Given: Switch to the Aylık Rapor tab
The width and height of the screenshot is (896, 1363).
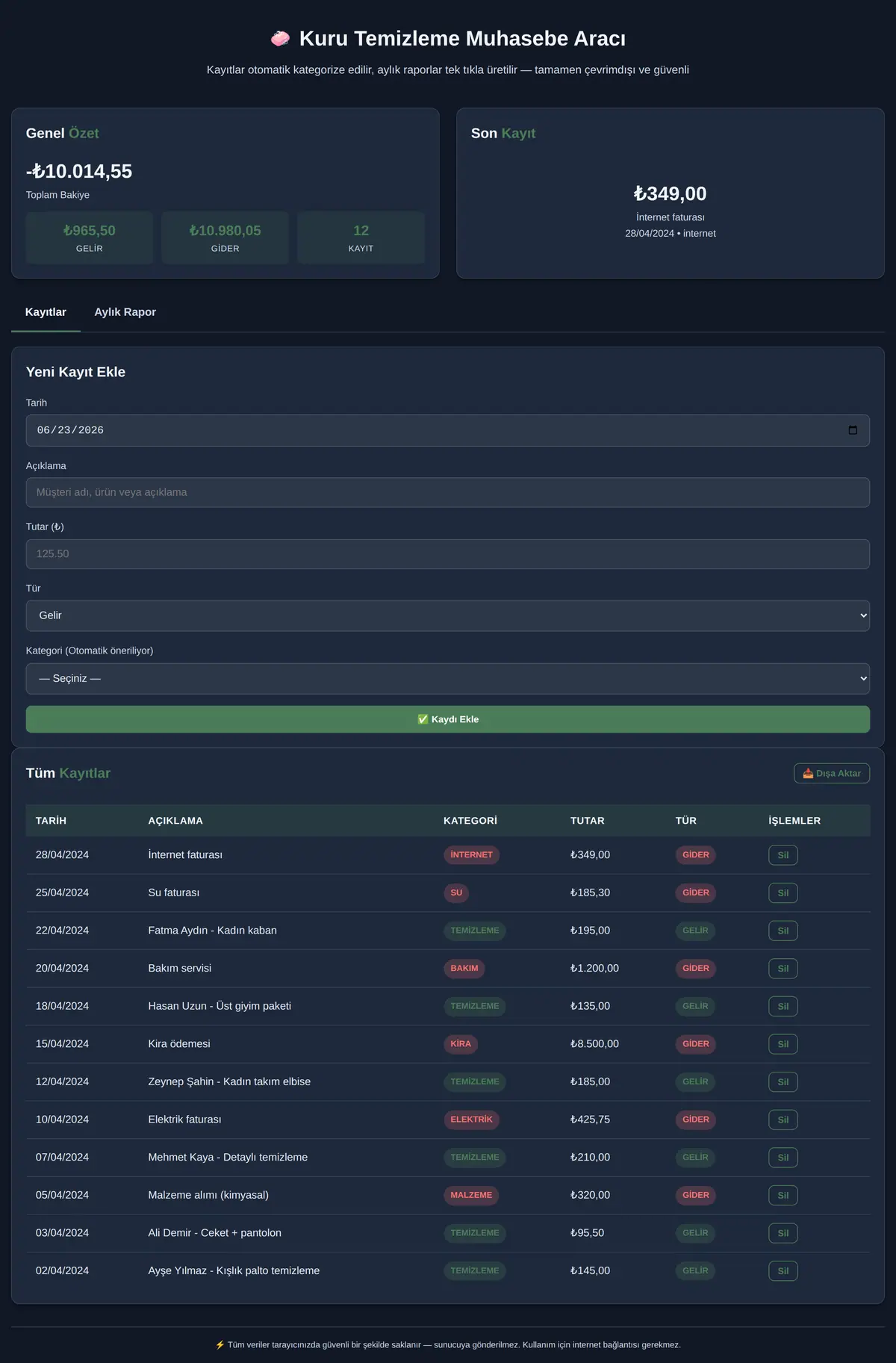Looking at the screenshot, I should [125, 312].
